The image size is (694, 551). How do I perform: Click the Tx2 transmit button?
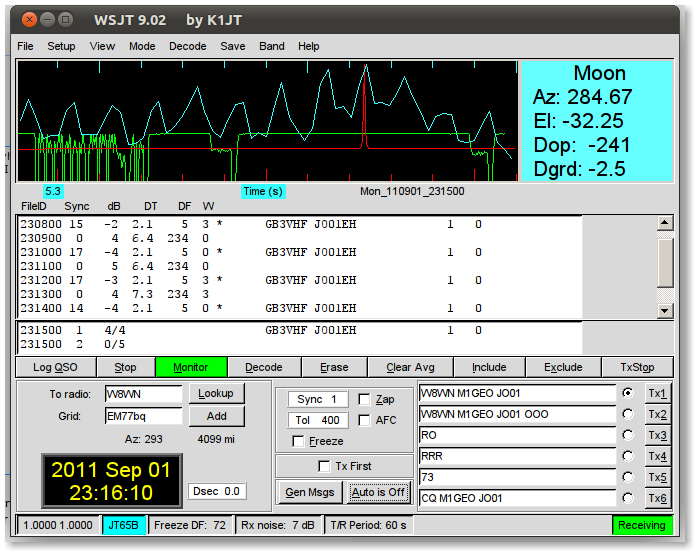pyautogui.click(x=657, y=414)
